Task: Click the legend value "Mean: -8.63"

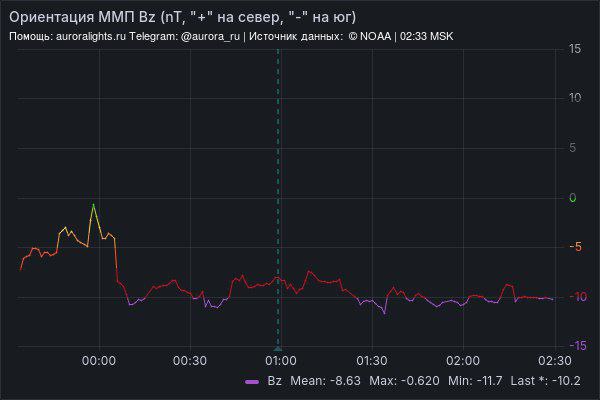Action: tap(325, 381)
